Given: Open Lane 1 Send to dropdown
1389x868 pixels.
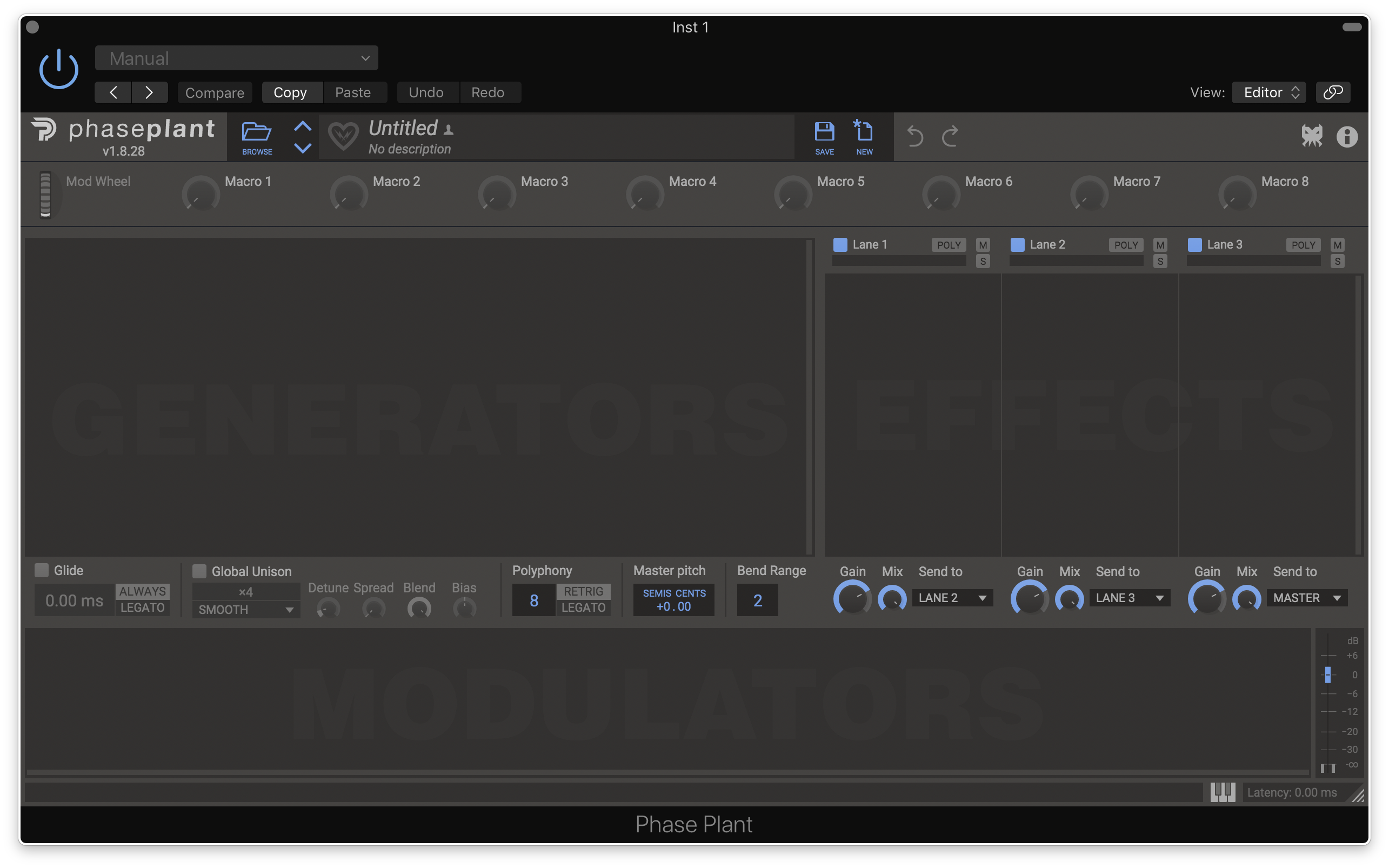Looking at the screenshot, I should [x=952, y=598].
